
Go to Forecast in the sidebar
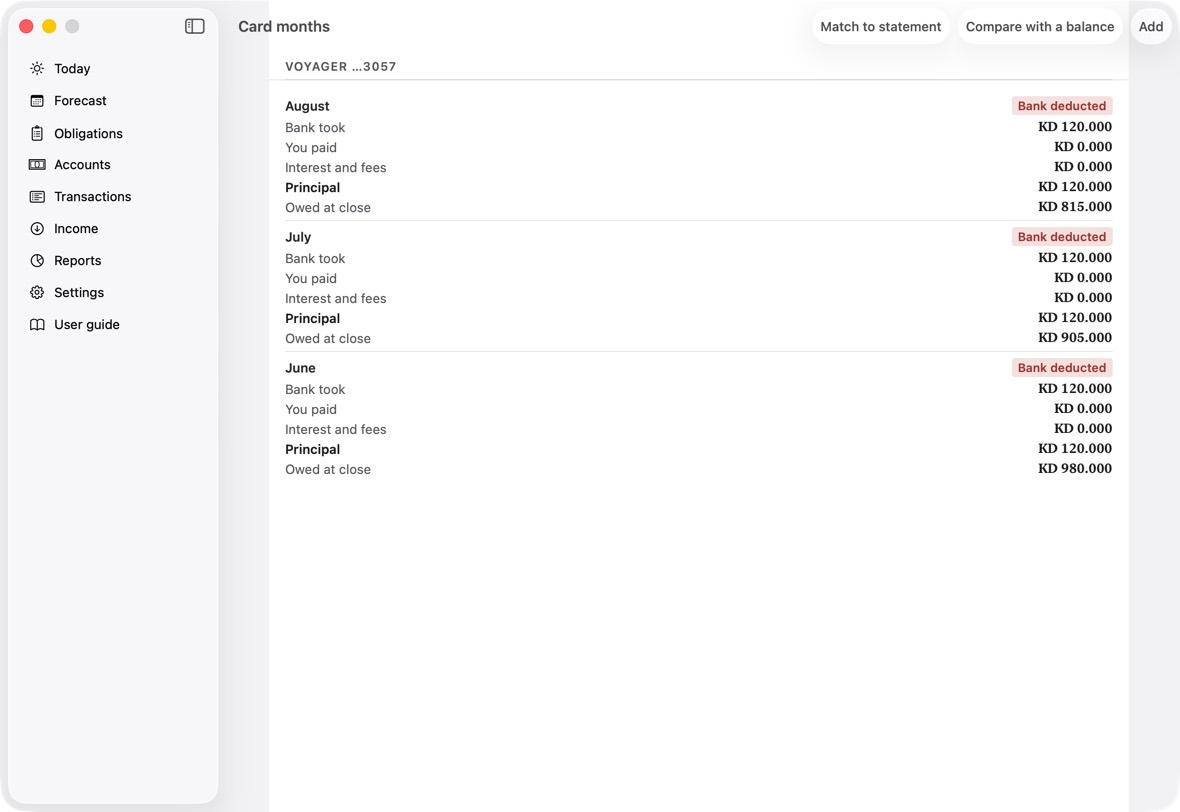coord(113,101)
